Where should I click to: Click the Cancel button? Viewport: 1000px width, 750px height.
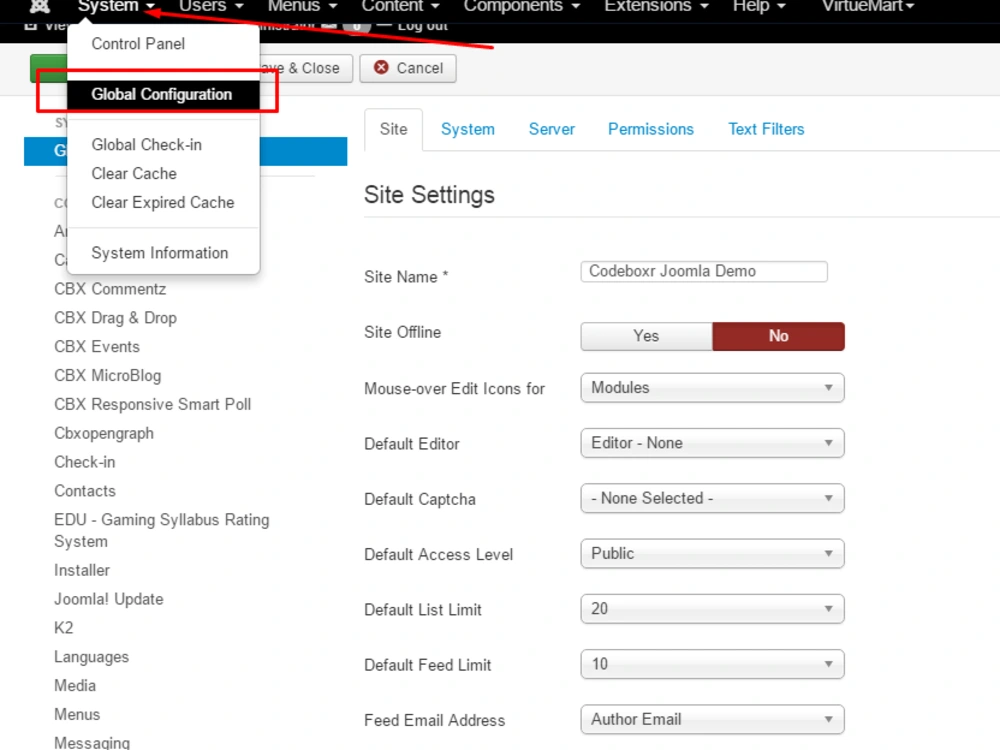pos(408,68)
